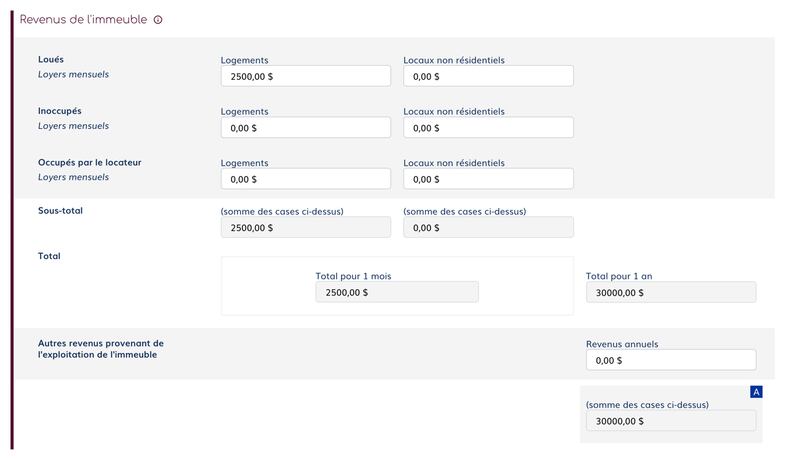Click the info icon beside Revenus de l'immeuble
The image size is (800, 459).
(158, 20)
